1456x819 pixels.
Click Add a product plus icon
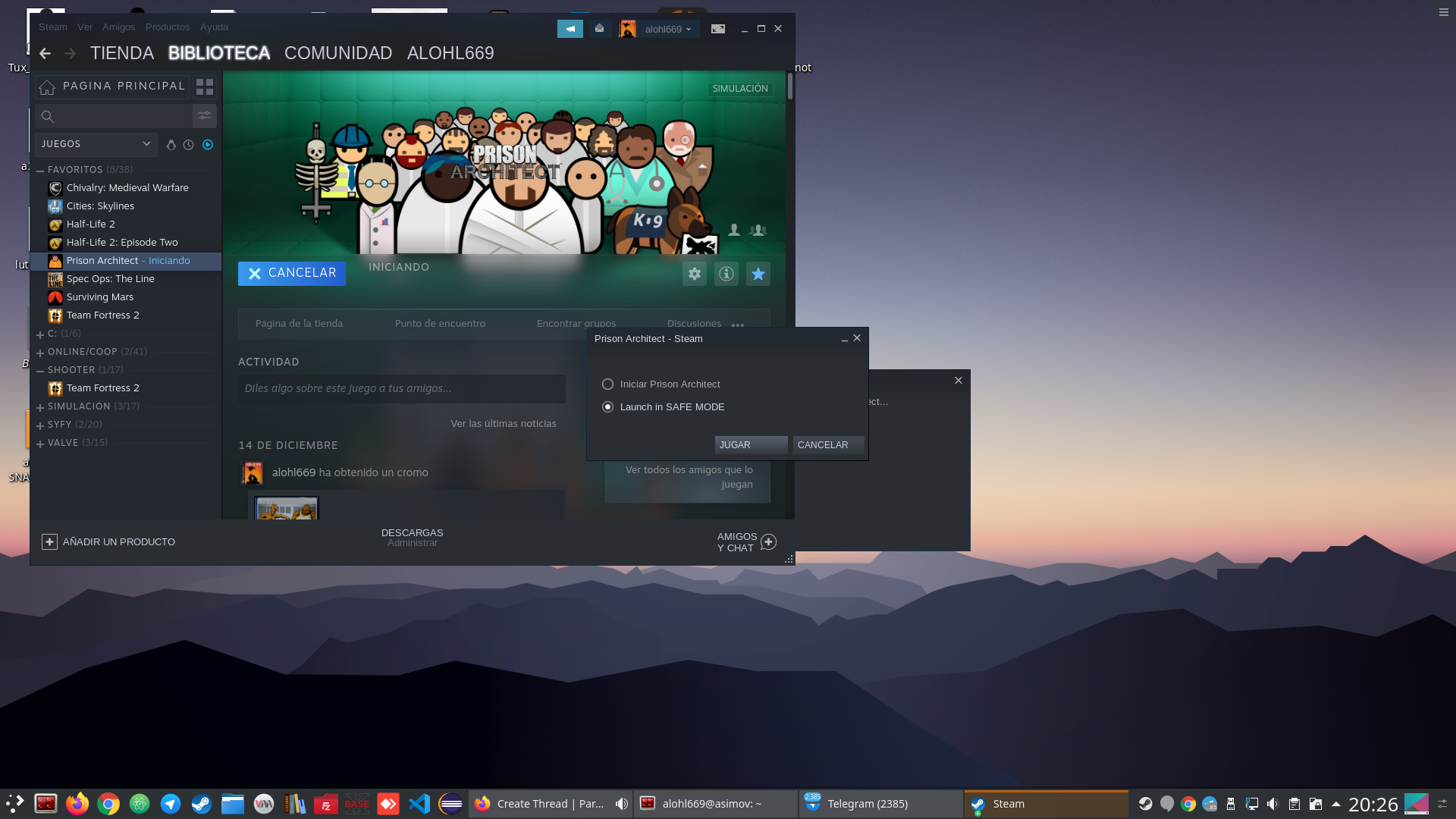click(x=49, y=541)
